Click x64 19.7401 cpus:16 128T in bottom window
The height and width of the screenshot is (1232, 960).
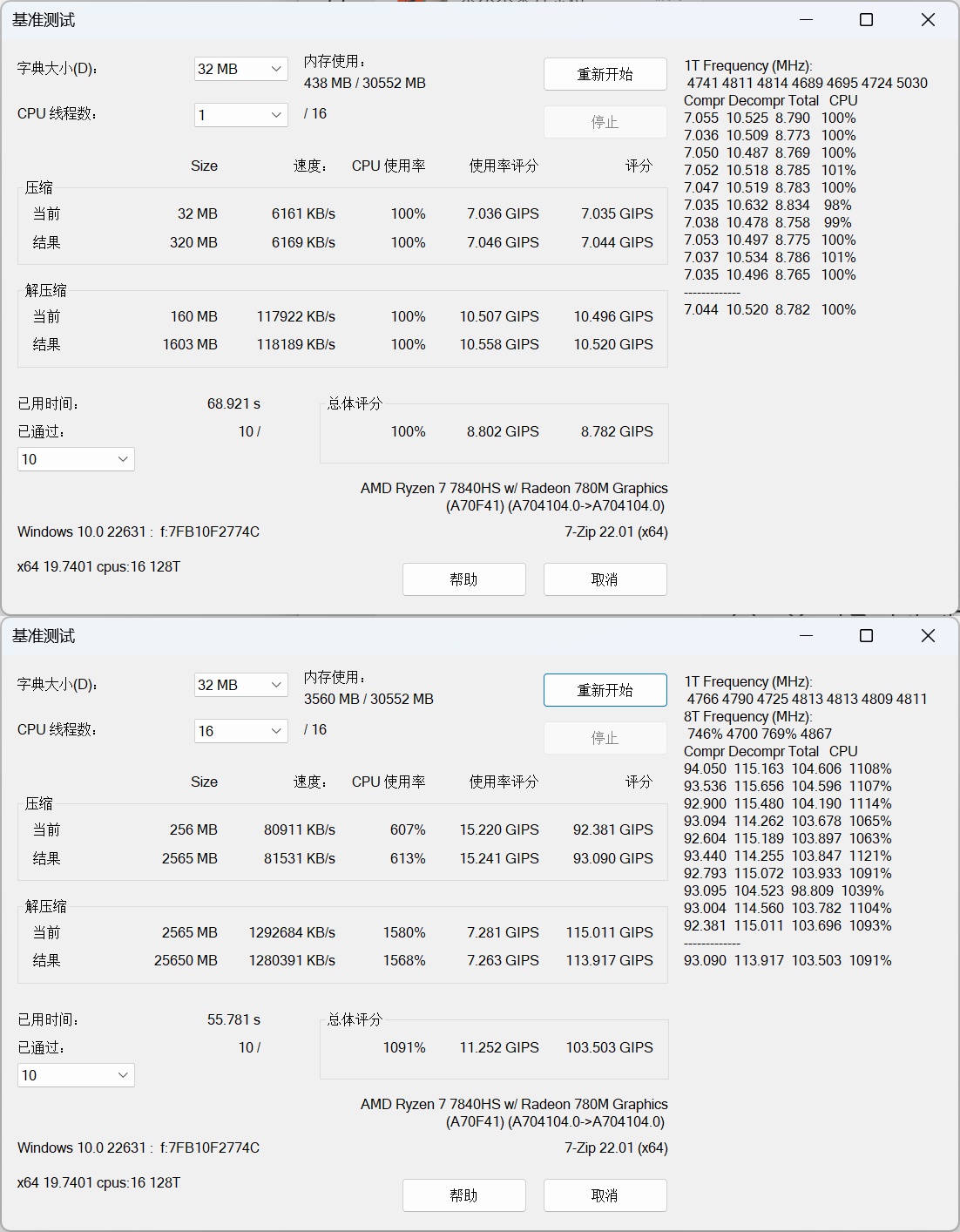click(98, 1182)
